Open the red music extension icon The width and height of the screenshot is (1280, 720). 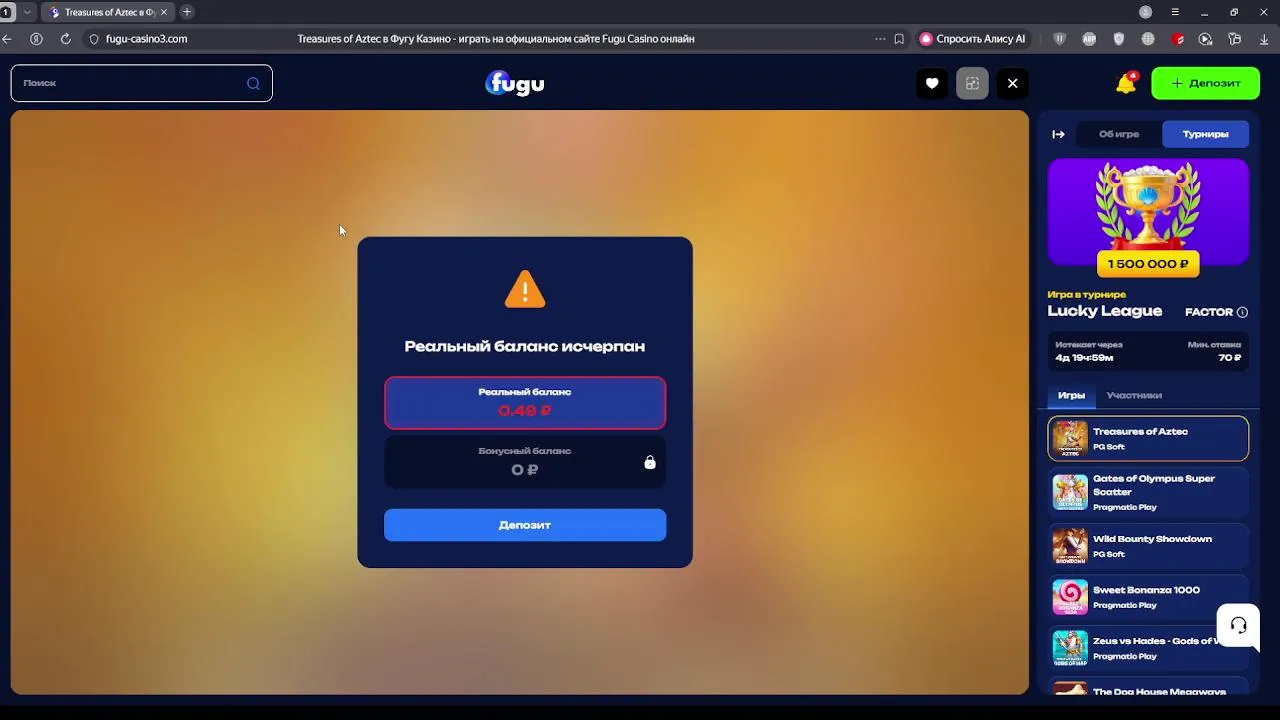point(1178,39)
